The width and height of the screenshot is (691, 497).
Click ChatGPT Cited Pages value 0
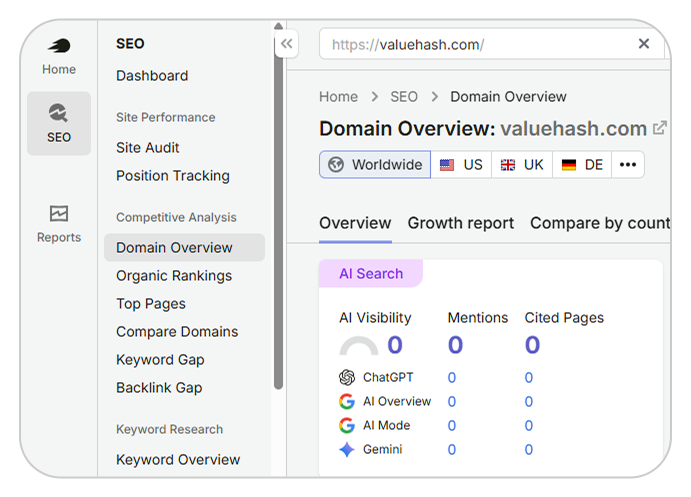coord(529,378)
